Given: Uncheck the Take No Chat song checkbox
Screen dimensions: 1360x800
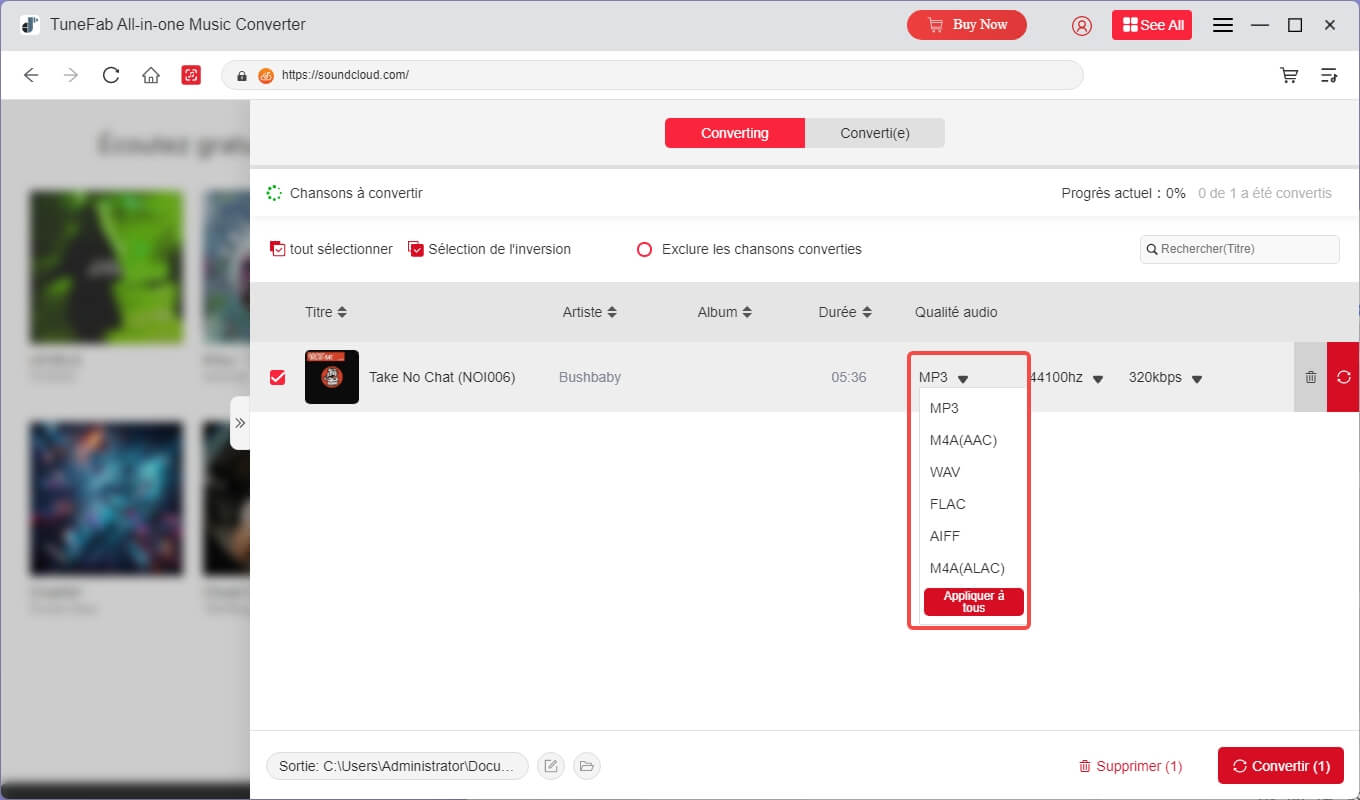Looking at the screenshot, I should pos(278,377).
